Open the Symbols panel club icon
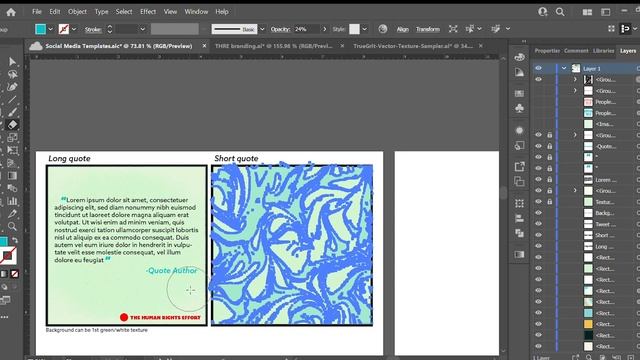Image resolution: width=640 pixels, height=360 pixels. click(519, 108)
